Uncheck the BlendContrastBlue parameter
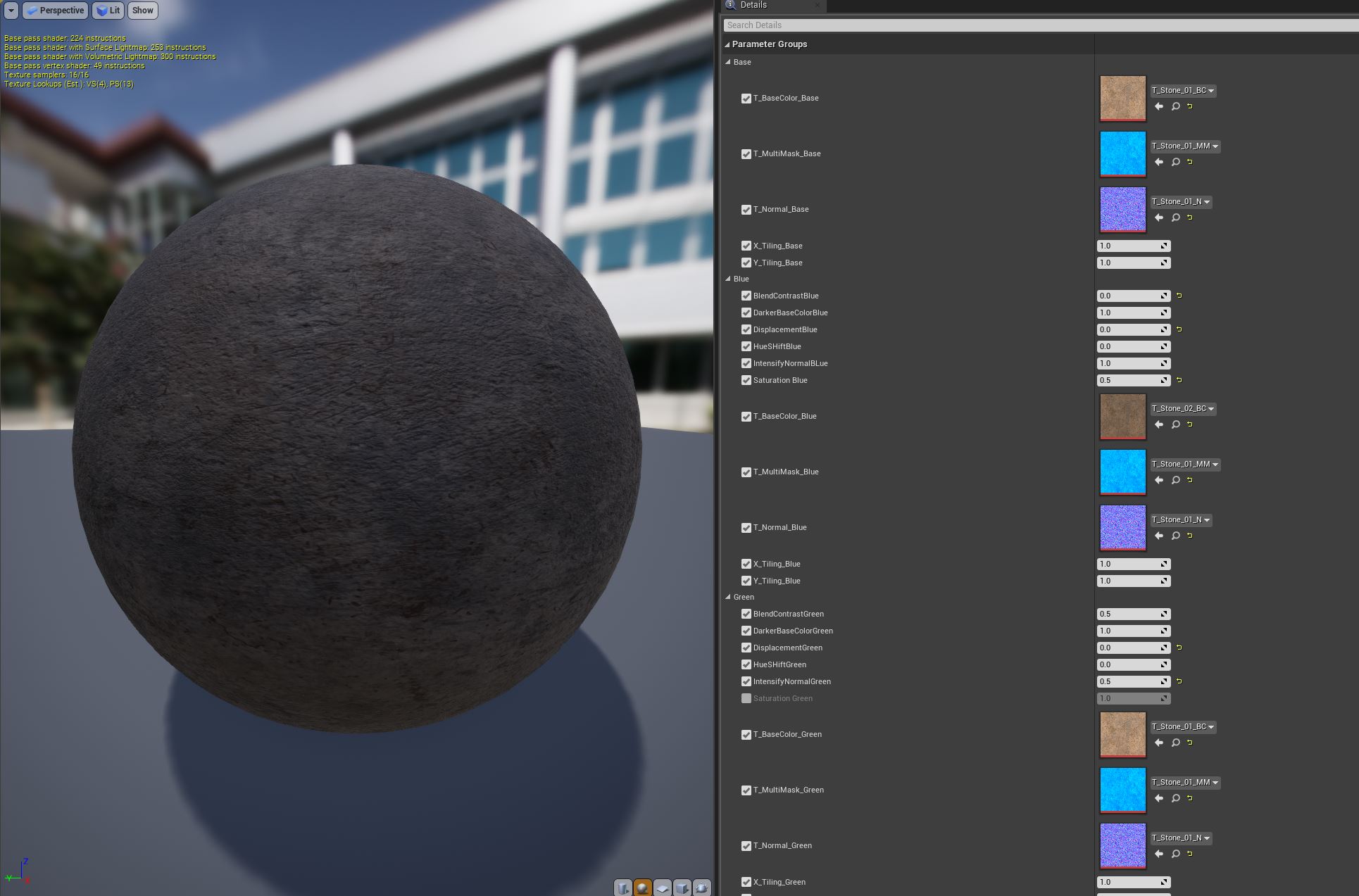Screen dimensions: 1359x896 pyautogui.click(x=746, y=296)
